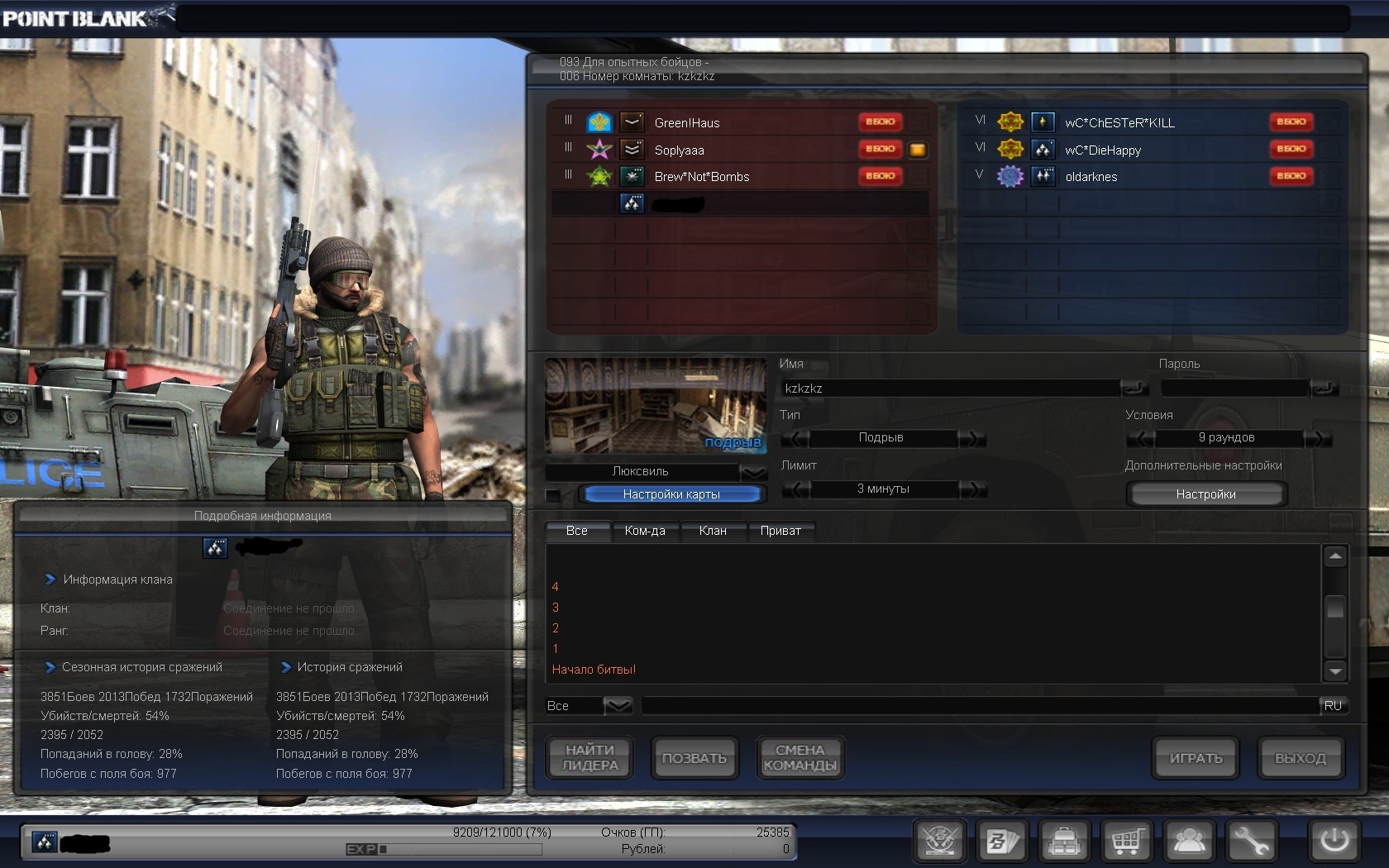The height and width of the screenshot is (868, 1389).
Task: Open additional Настройки button
Action: (x=1206, y=494)
